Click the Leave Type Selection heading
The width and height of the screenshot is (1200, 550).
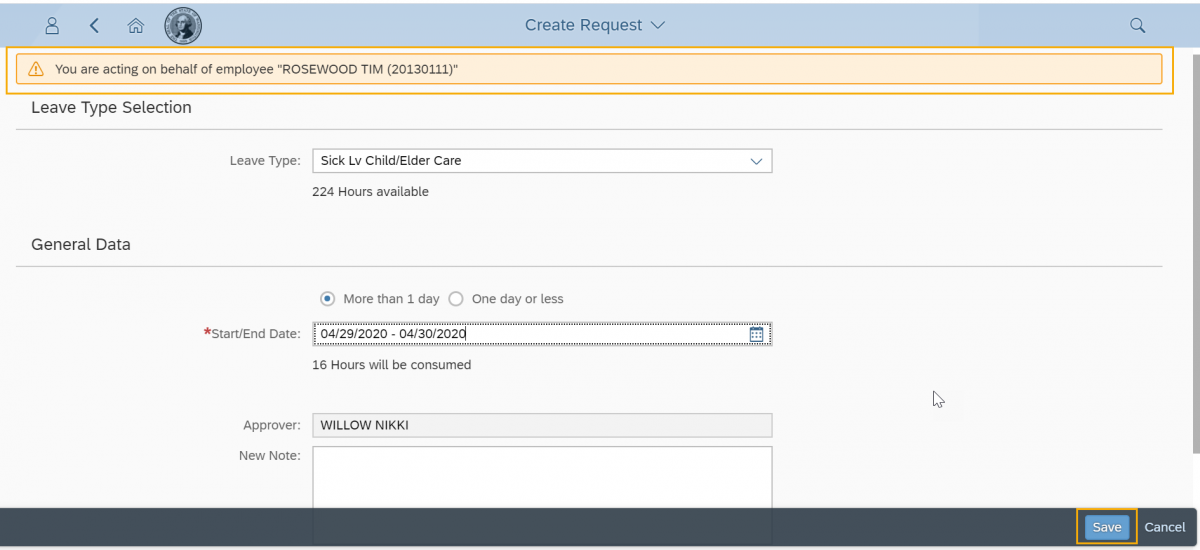pos(111,107)
